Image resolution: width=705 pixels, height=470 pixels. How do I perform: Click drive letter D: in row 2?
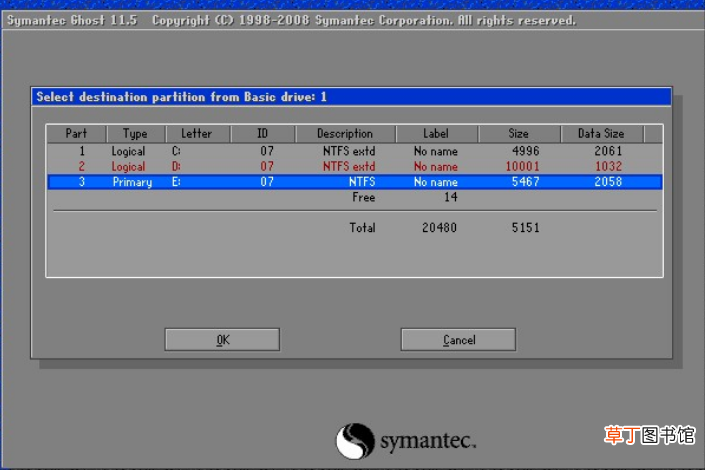coord(176,166)
